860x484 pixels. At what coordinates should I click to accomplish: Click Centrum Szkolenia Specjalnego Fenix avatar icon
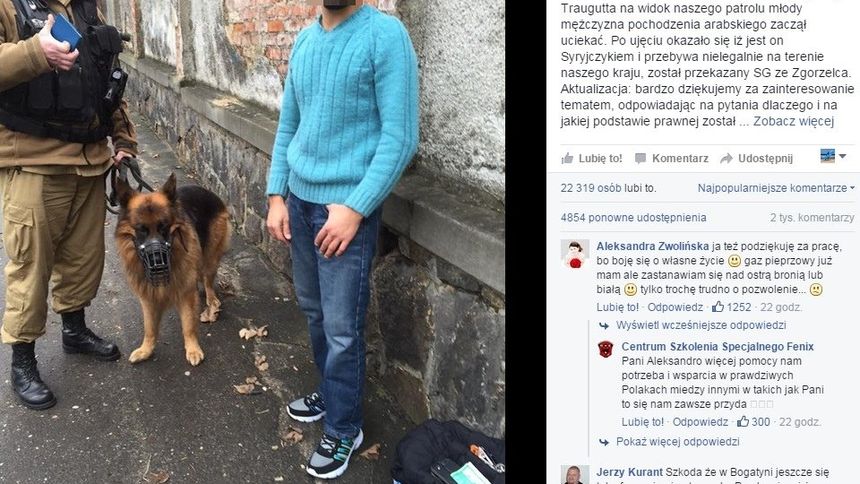pyautogui.click(x=606, y=349)
